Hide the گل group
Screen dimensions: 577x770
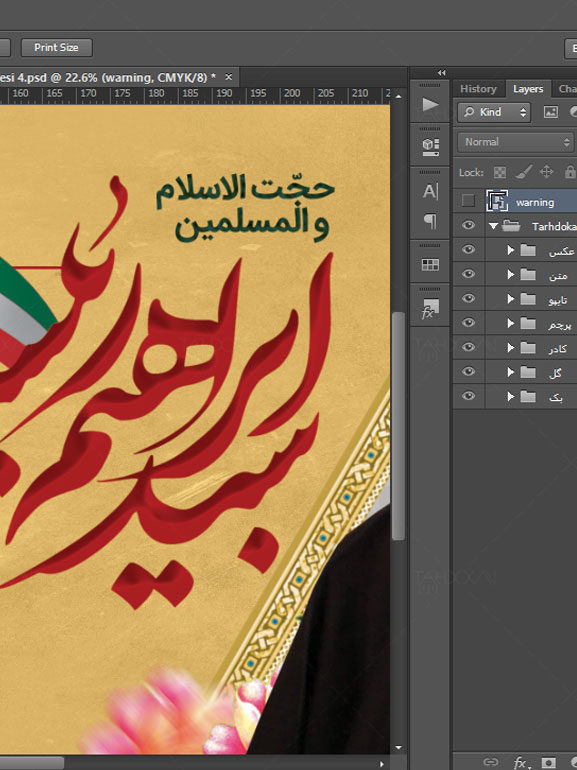pos(468,371)
